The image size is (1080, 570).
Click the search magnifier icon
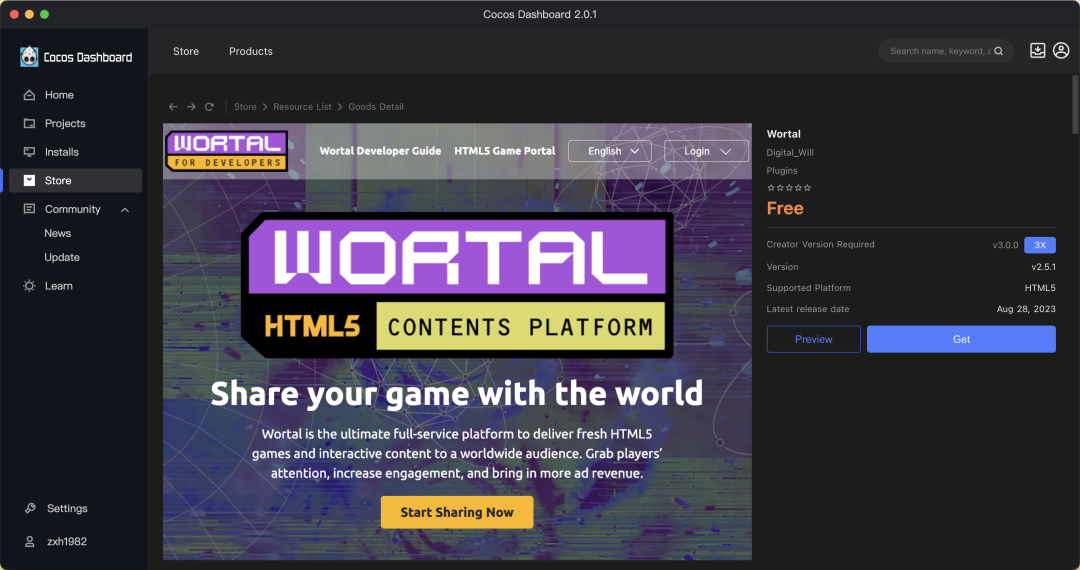[998, 51]
